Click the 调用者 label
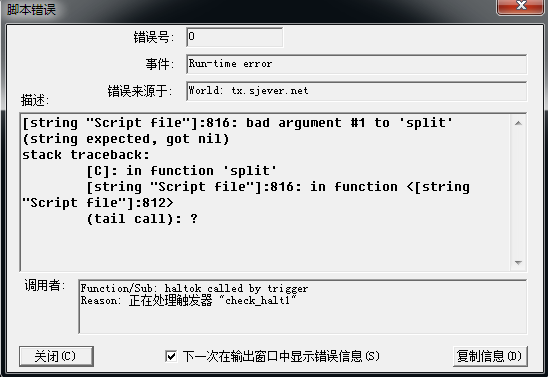This screenshot has height=377, width=548. point(45,285)
